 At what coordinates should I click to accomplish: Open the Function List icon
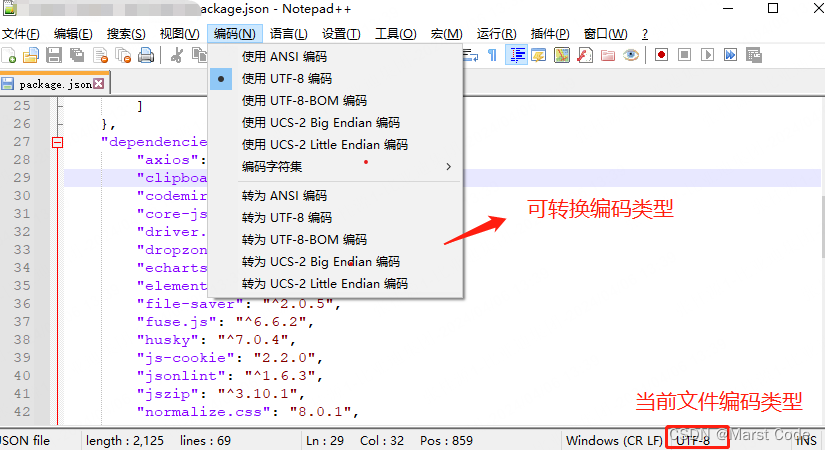coord(585,55)
